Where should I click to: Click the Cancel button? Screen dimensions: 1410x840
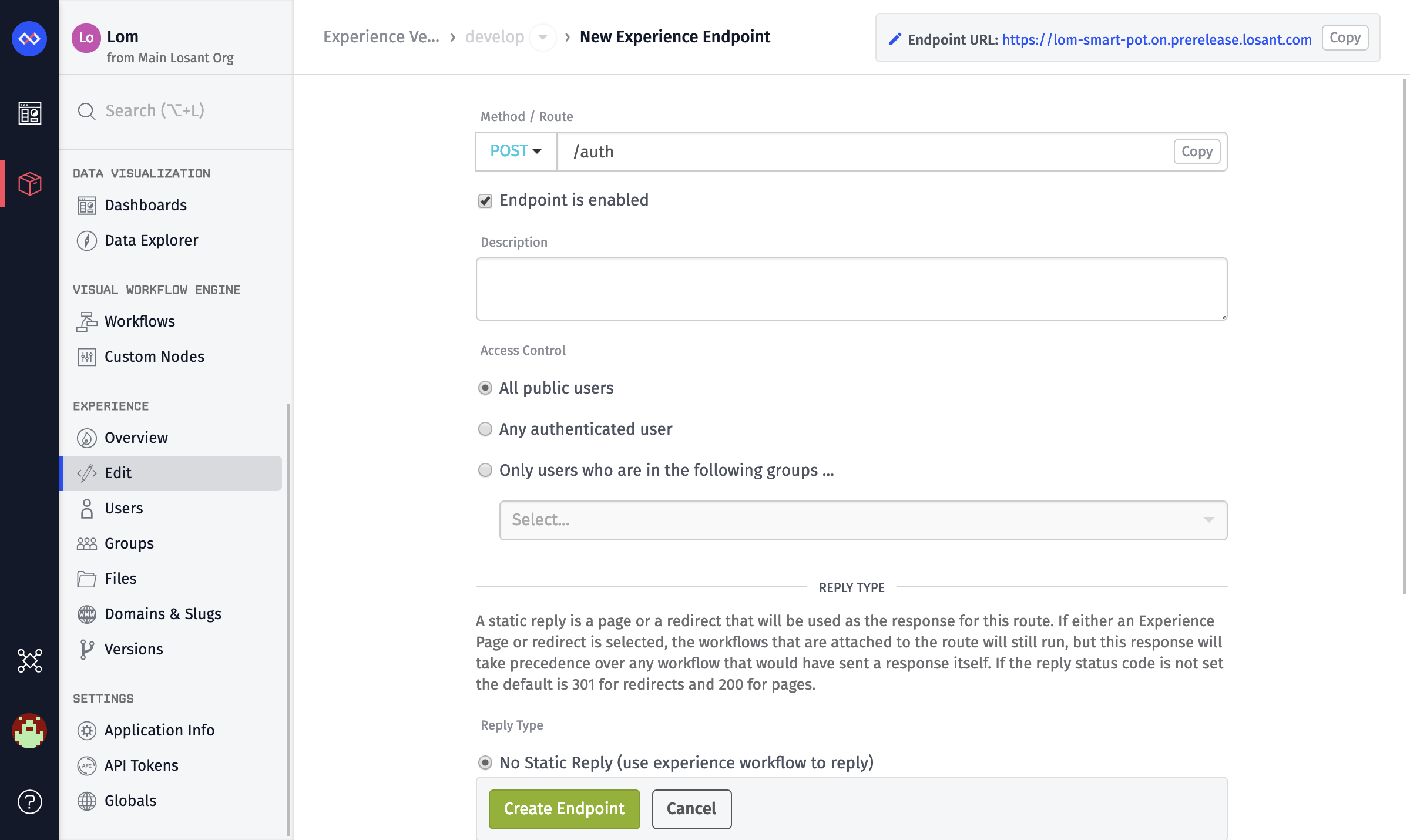[691, 809]
